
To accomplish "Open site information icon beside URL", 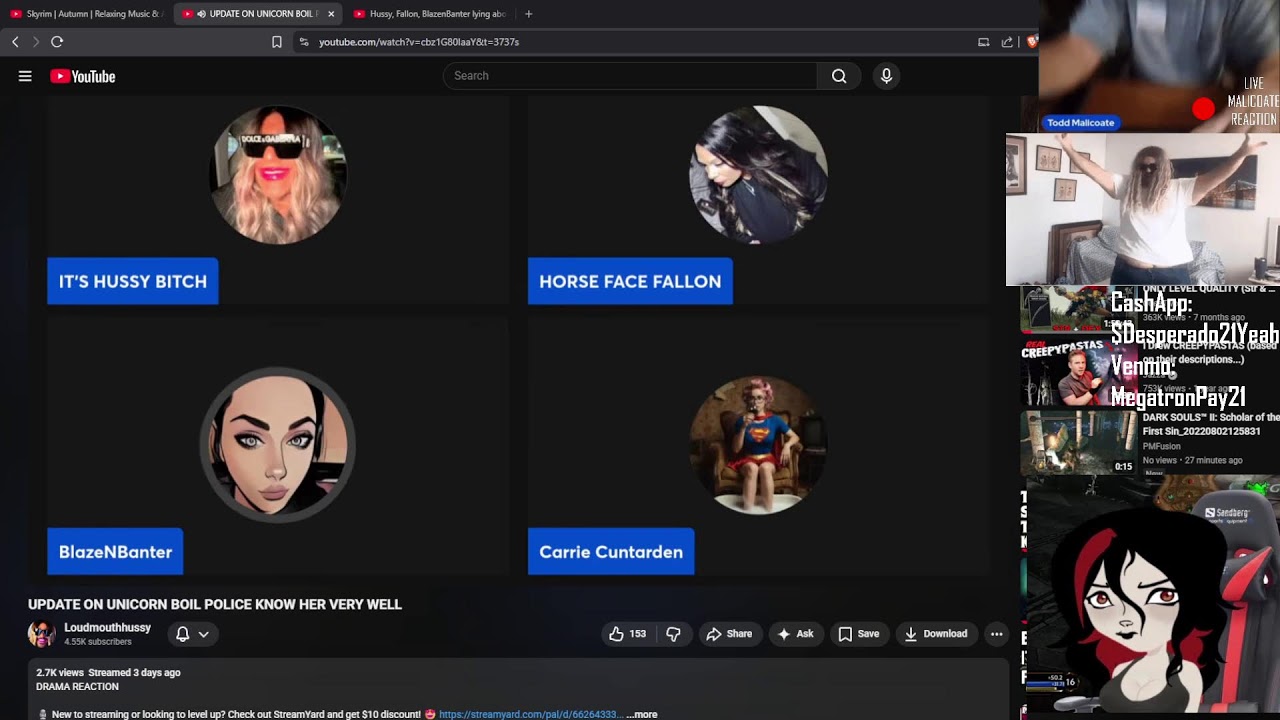I will 304,42.
